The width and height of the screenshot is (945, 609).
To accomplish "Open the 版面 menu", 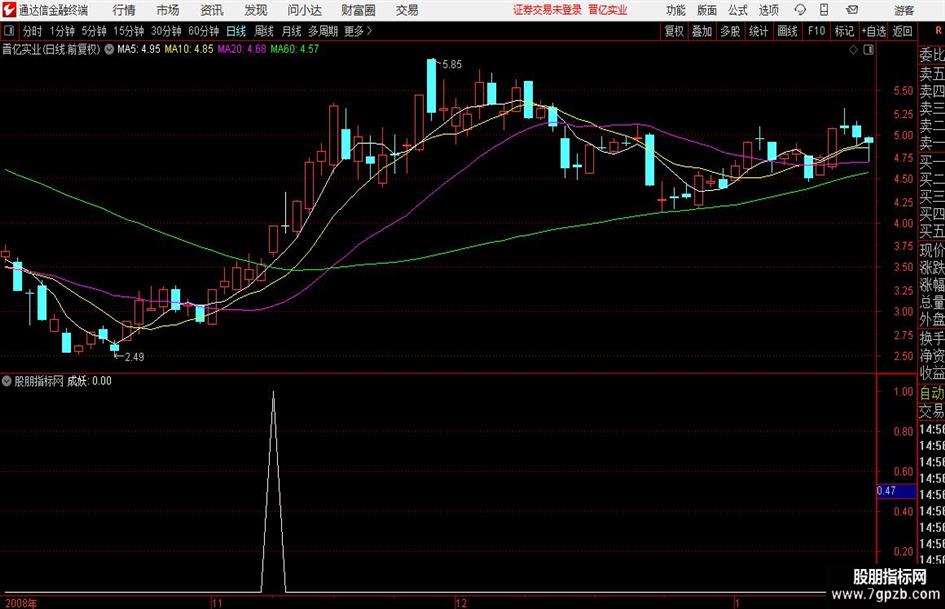I will click(706, 10).
